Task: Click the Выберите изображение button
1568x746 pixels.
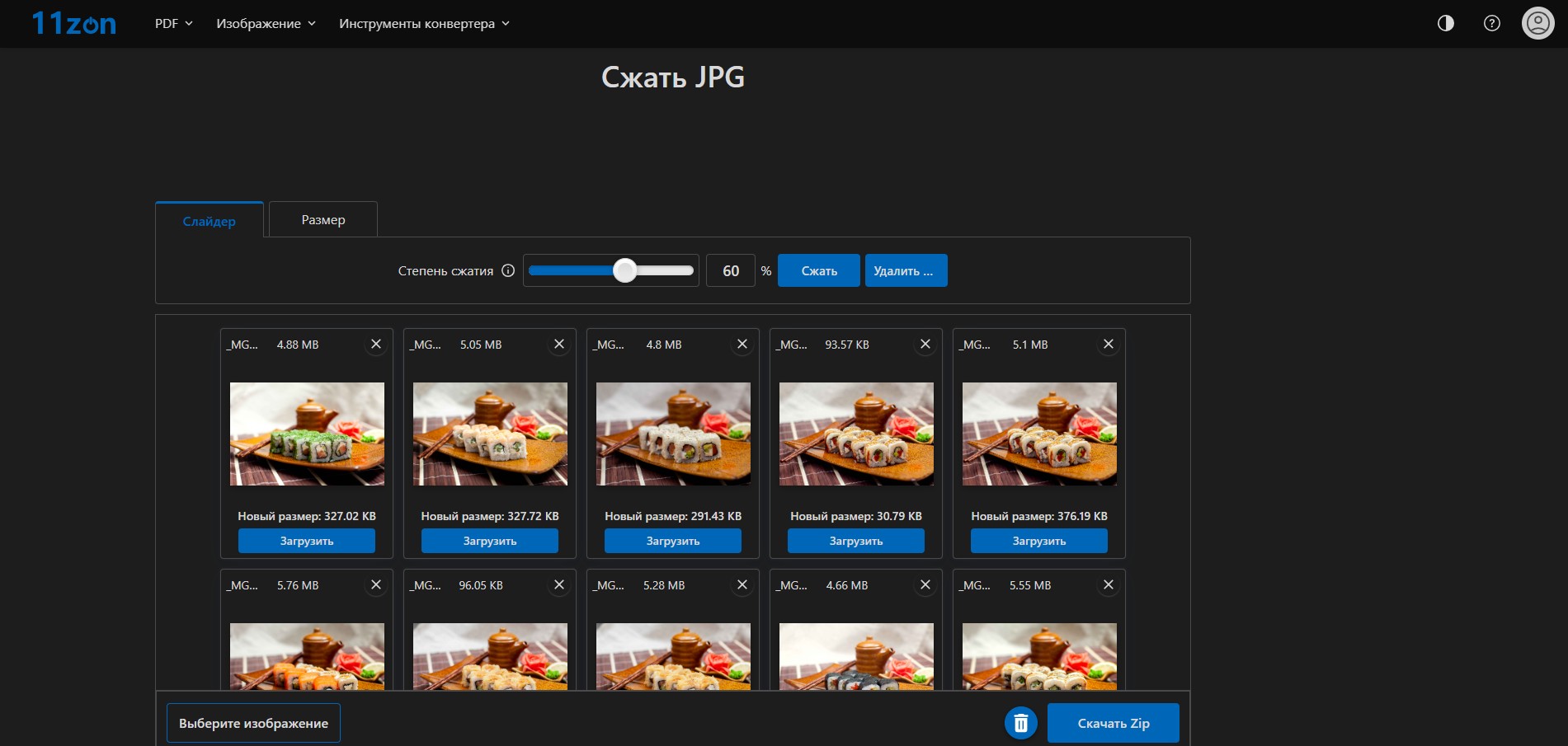Action: point(253,723)
